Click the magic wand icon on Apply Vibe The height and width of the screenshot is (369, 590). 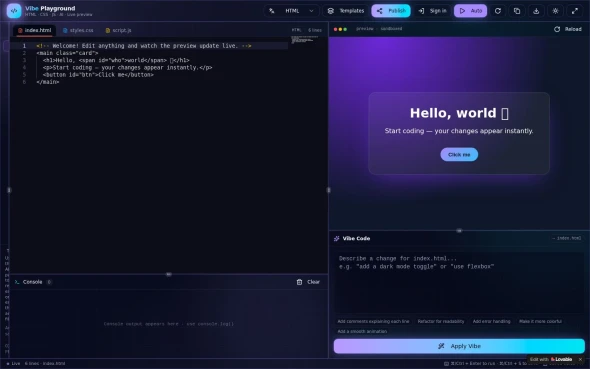(x=441, y=346)
